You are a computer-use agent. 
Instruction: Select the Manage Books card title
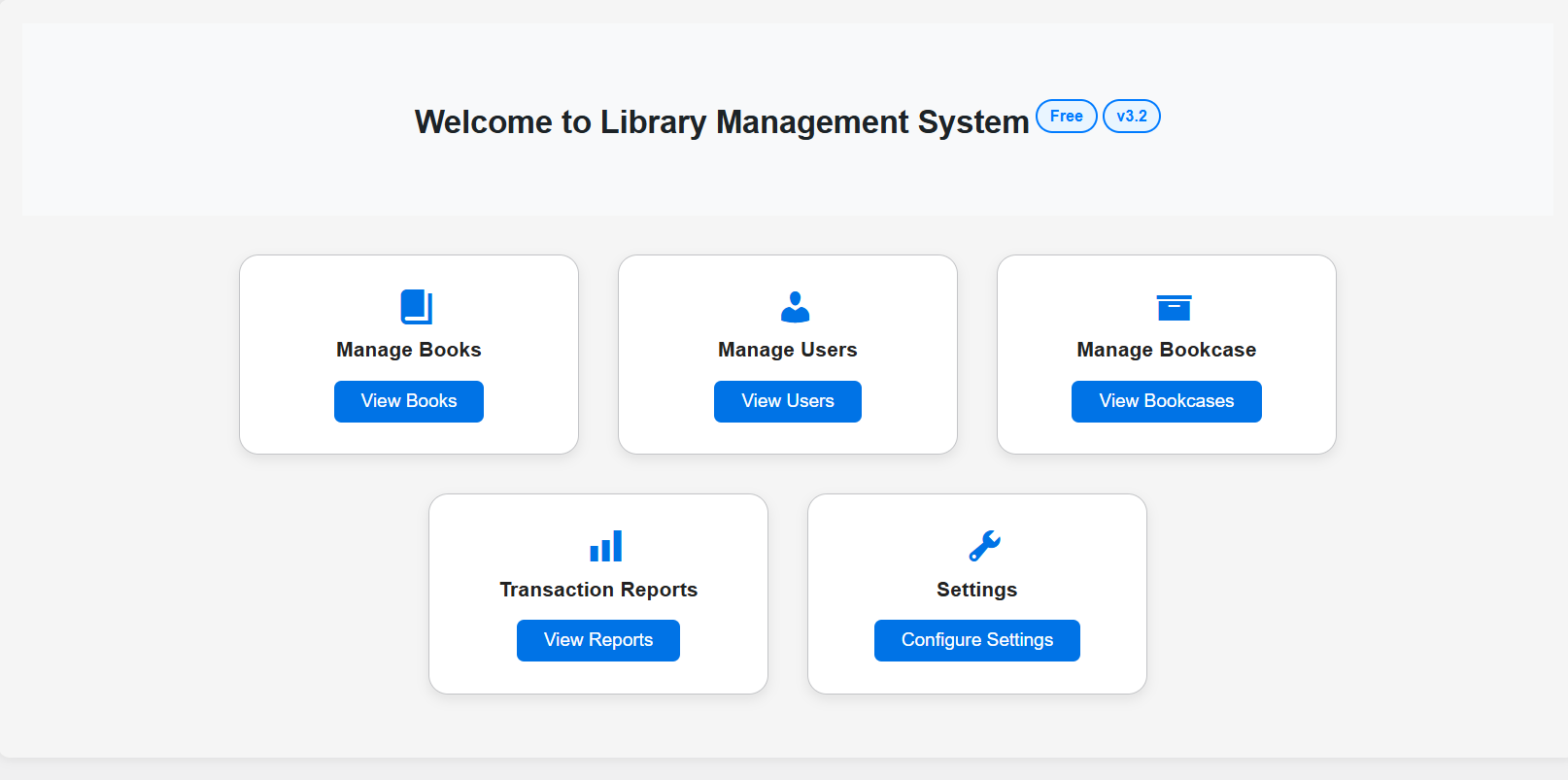(409, 350)
